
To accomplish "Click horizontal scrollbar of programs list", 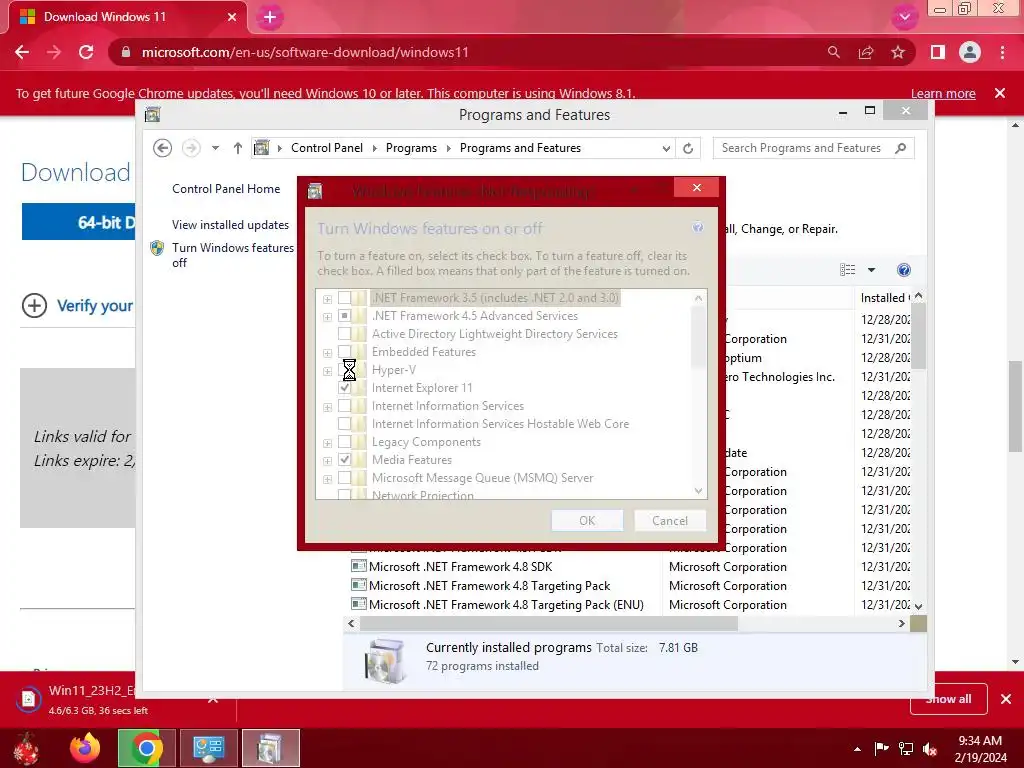I will pos(549,624).
